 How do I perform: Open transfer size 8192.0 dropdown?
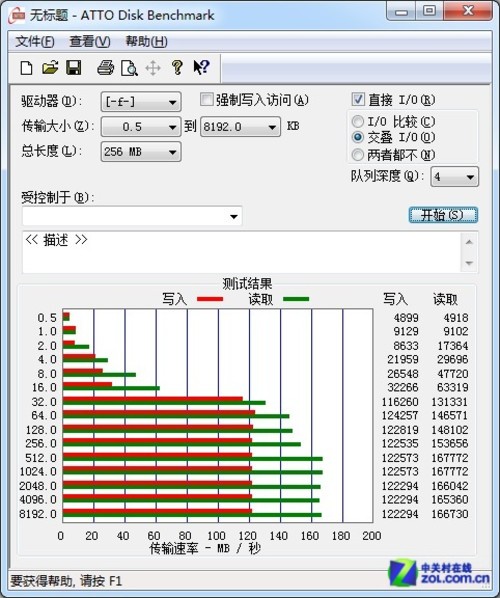tap(240, 127)
